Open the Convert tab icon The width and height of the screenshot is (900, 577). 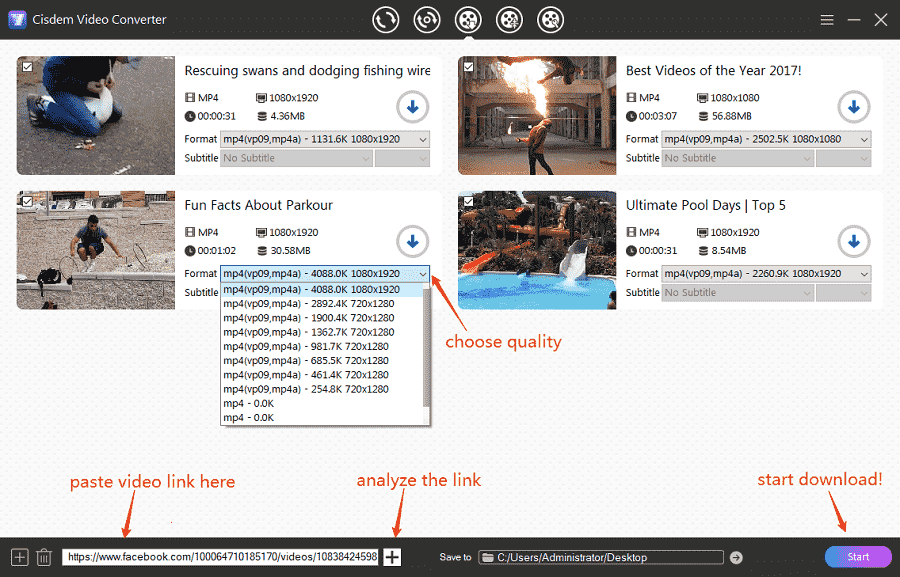(x=385, y=20)
